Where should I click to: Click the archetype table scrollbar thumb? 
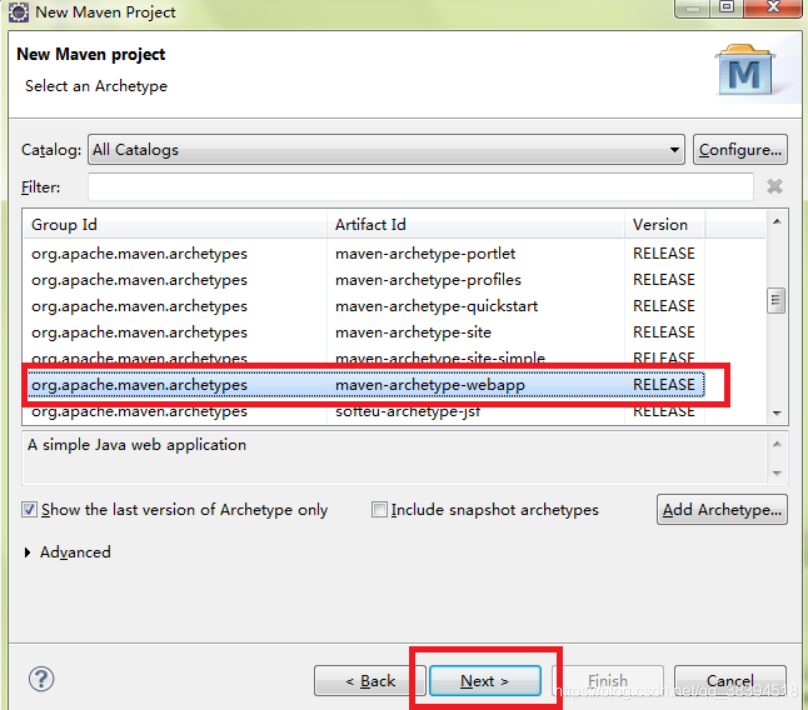776,300
